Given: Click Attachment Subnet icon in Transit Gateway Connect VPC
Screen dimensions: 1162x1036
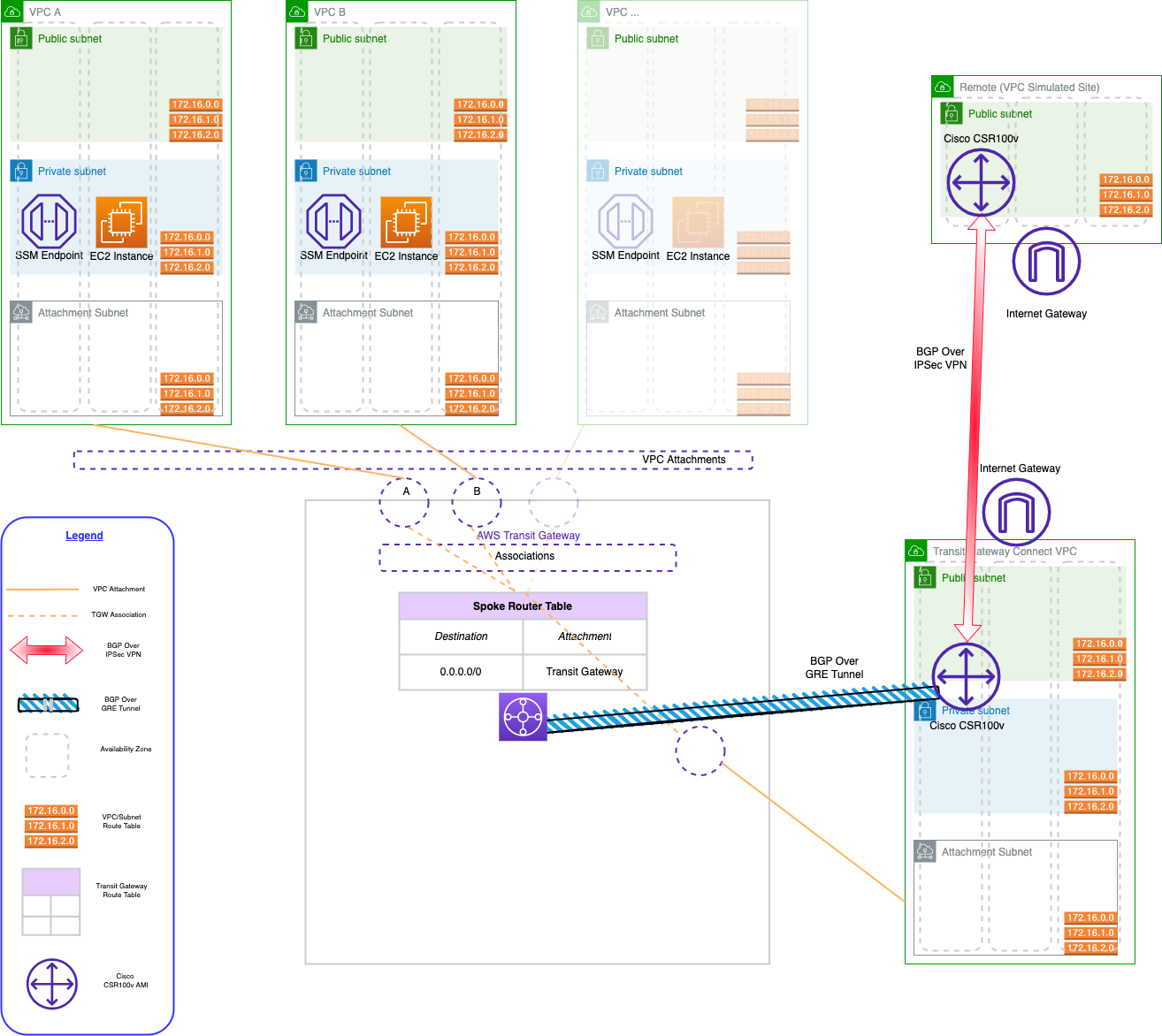Looking at the screenshot, I should click(x=925, y=851).
